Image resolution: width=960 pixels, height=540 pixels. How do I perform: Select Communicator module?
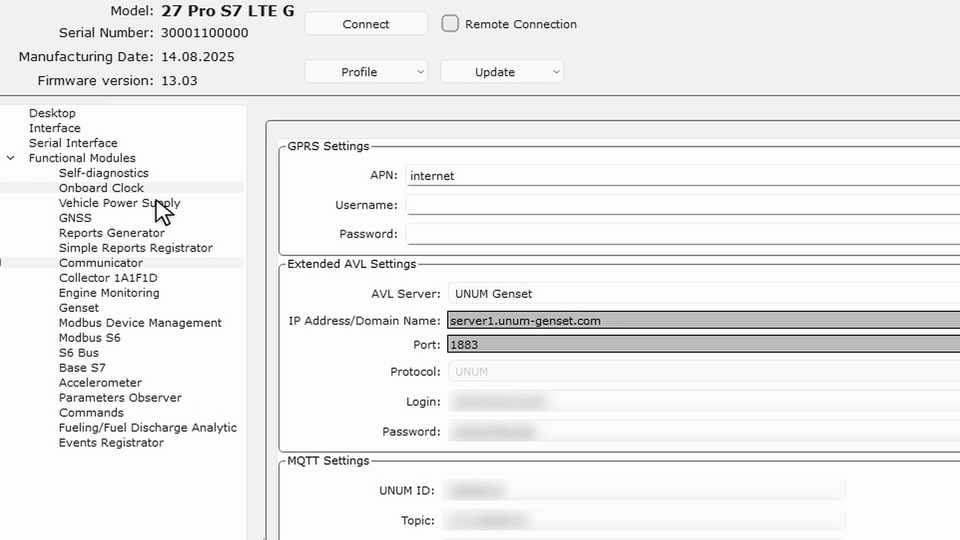tap(100, 263)
